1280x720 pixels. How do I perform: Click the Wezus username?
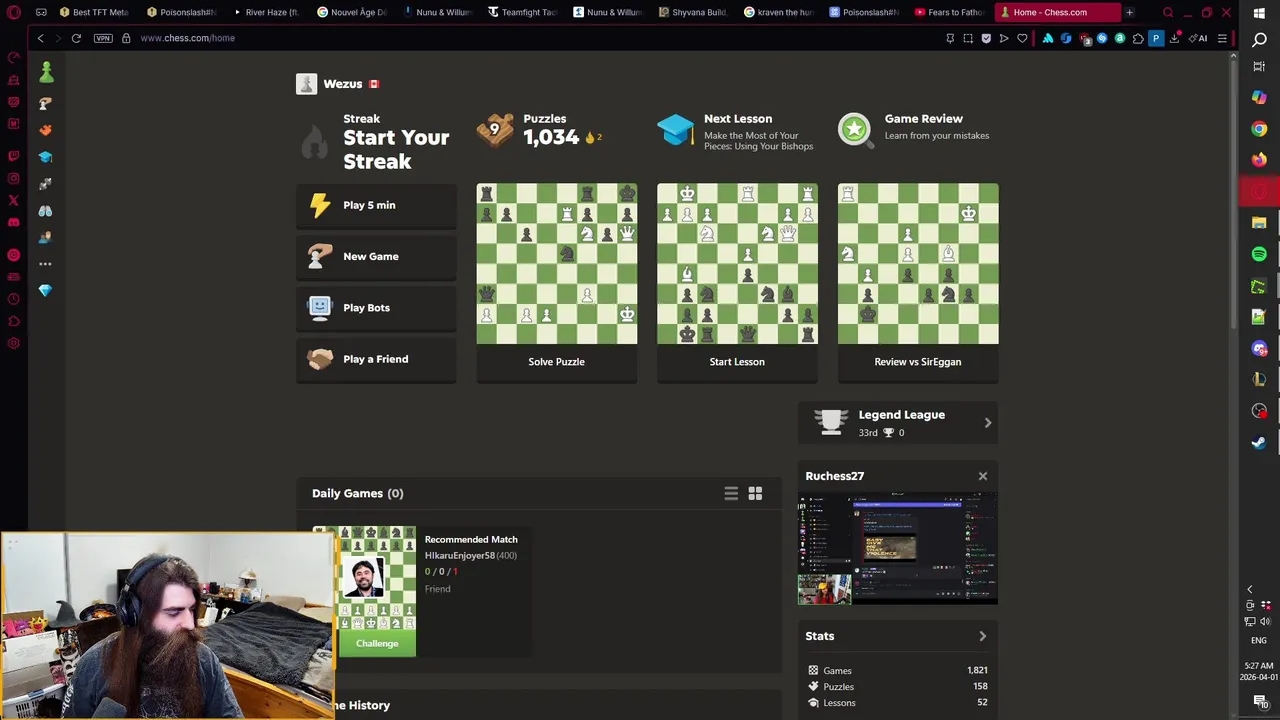point(343,84)
